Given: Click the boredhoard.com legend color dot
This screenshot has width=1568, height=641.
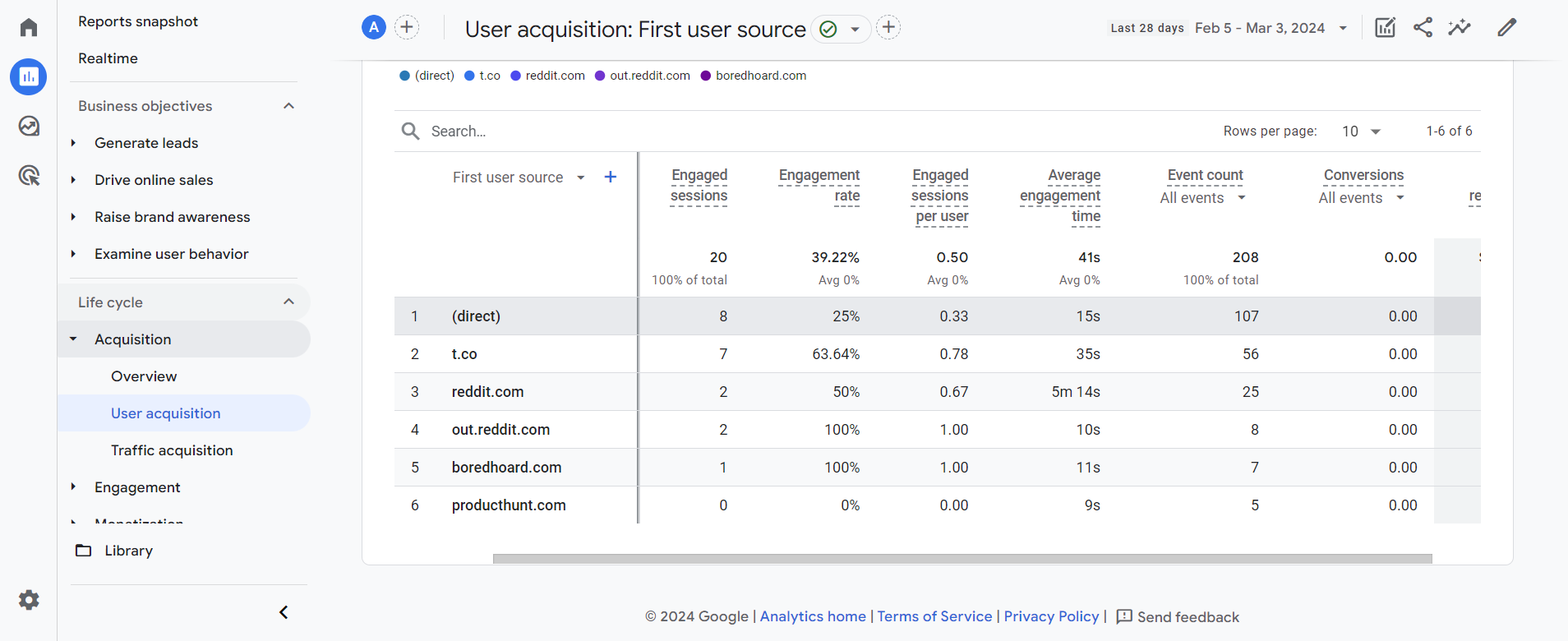Looking at the screenshot, I should click(x=705, y=76).
